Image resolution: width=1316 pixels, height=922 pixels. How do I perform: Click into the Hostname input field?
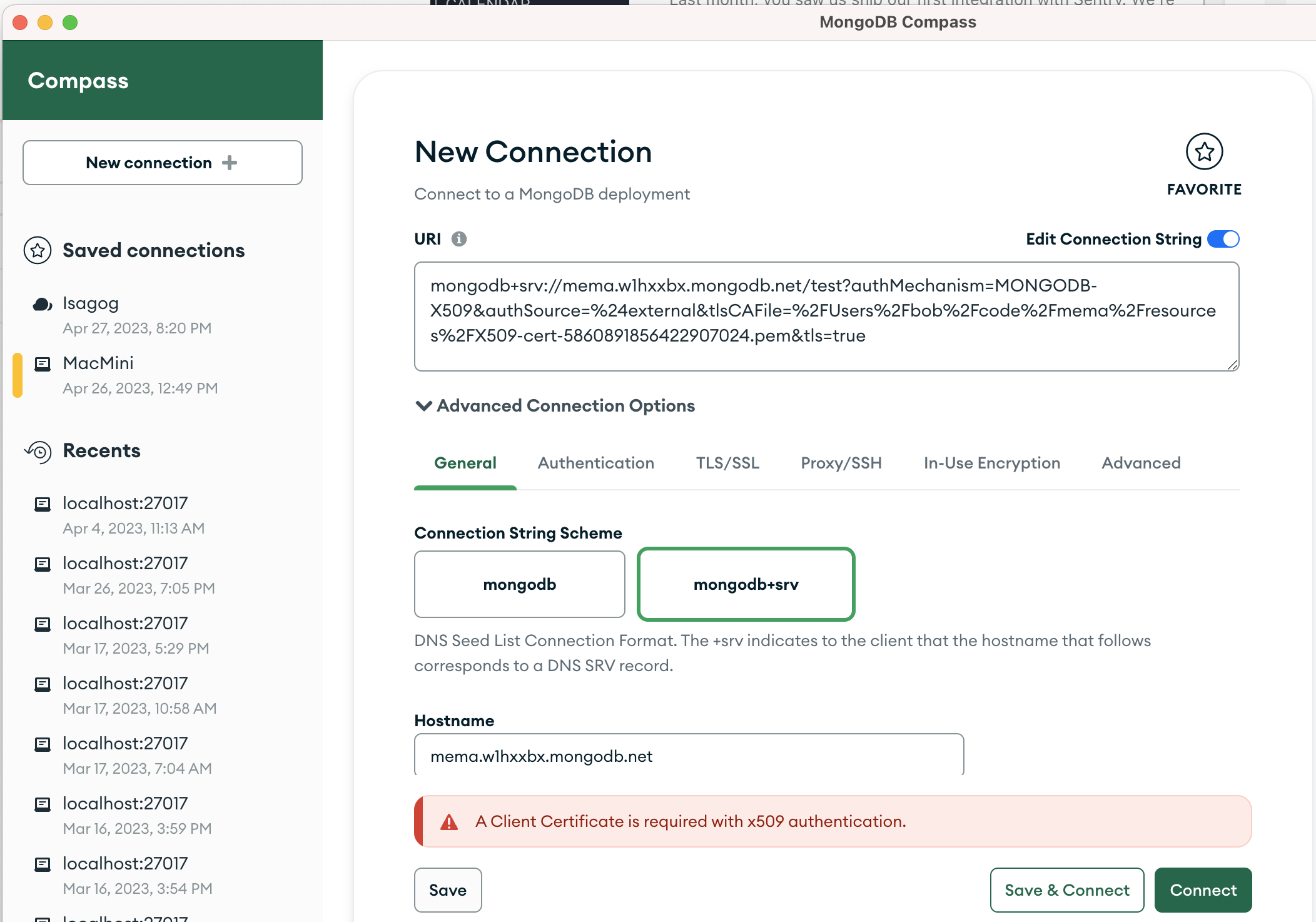[688, 756]
